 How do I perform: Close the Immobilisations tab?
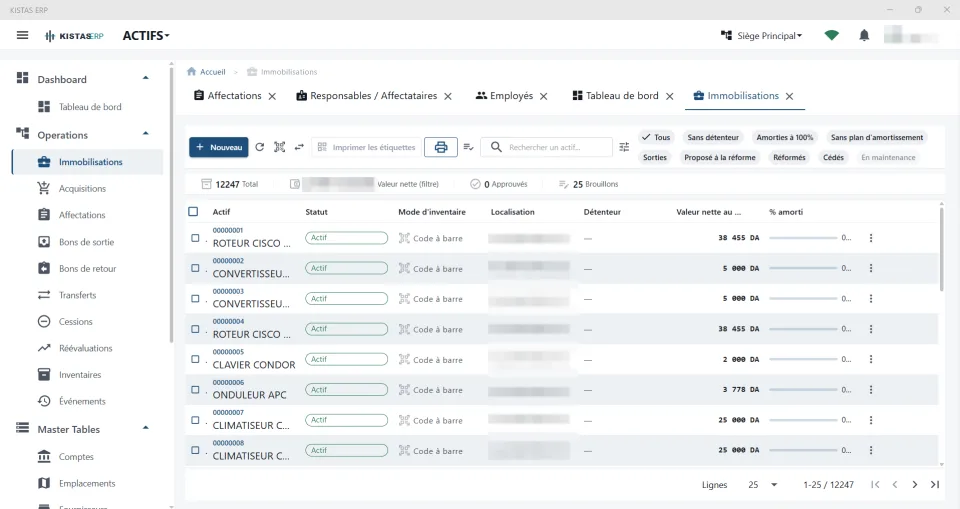790,96
